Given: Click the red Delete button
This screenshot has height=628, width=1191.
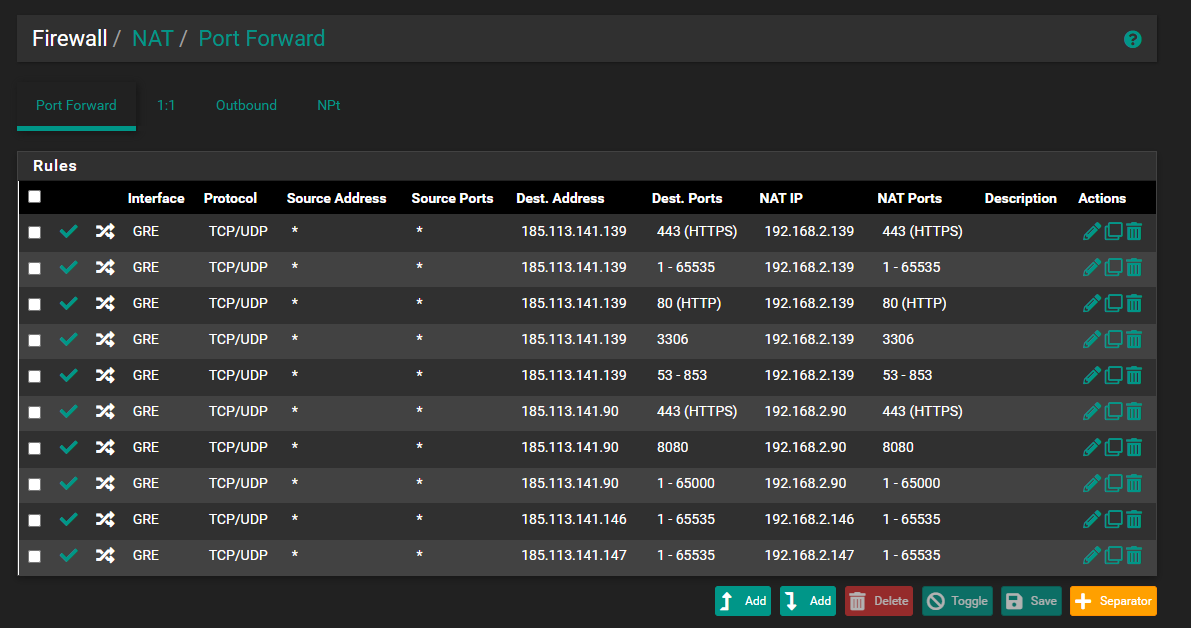Looking at the screenshot, I should tap(878, 601).
